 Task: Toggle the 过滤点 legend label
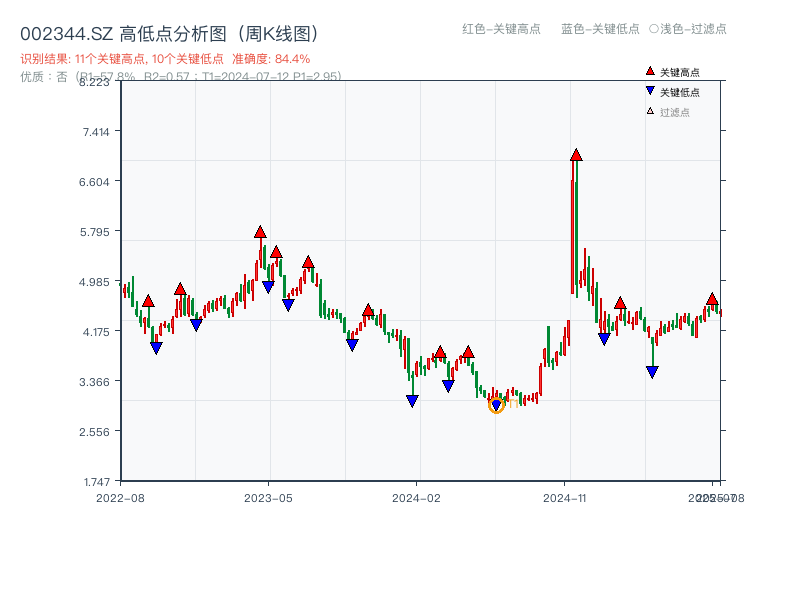point(674,112)
